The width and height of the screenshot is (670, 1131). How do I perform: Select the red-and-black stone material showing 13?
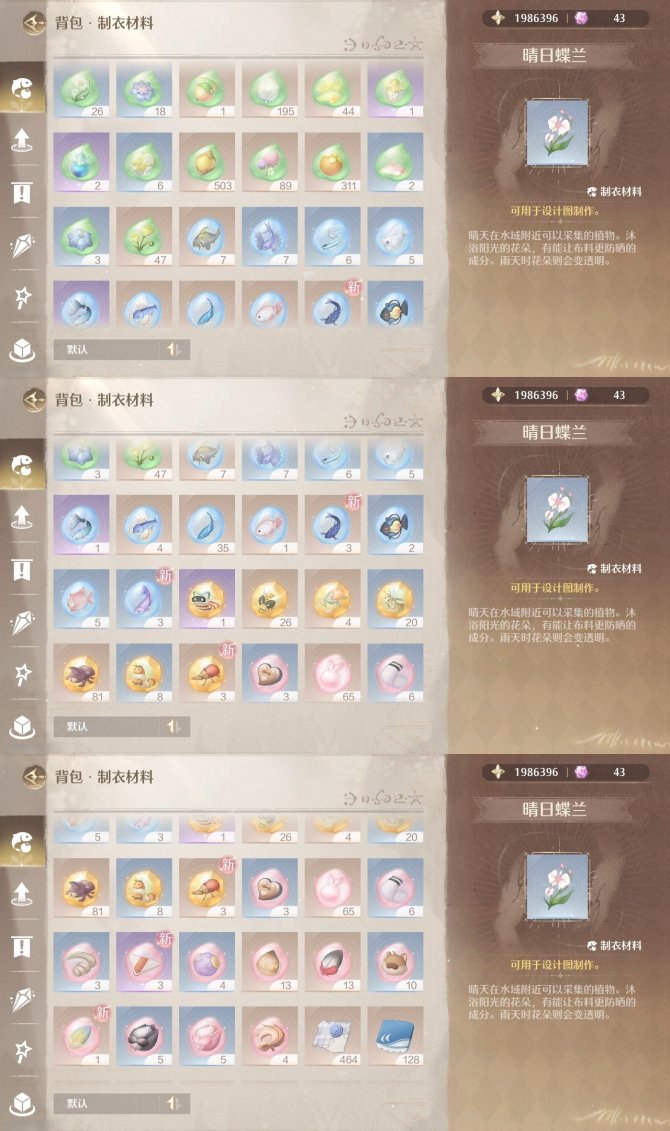332,961
